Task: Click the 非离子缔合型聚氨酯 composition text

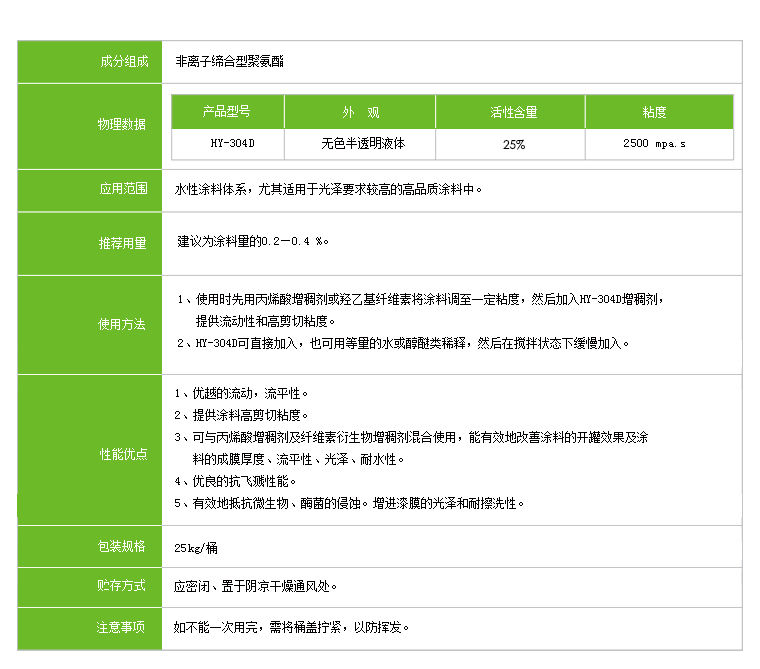Action: point(229,61)
